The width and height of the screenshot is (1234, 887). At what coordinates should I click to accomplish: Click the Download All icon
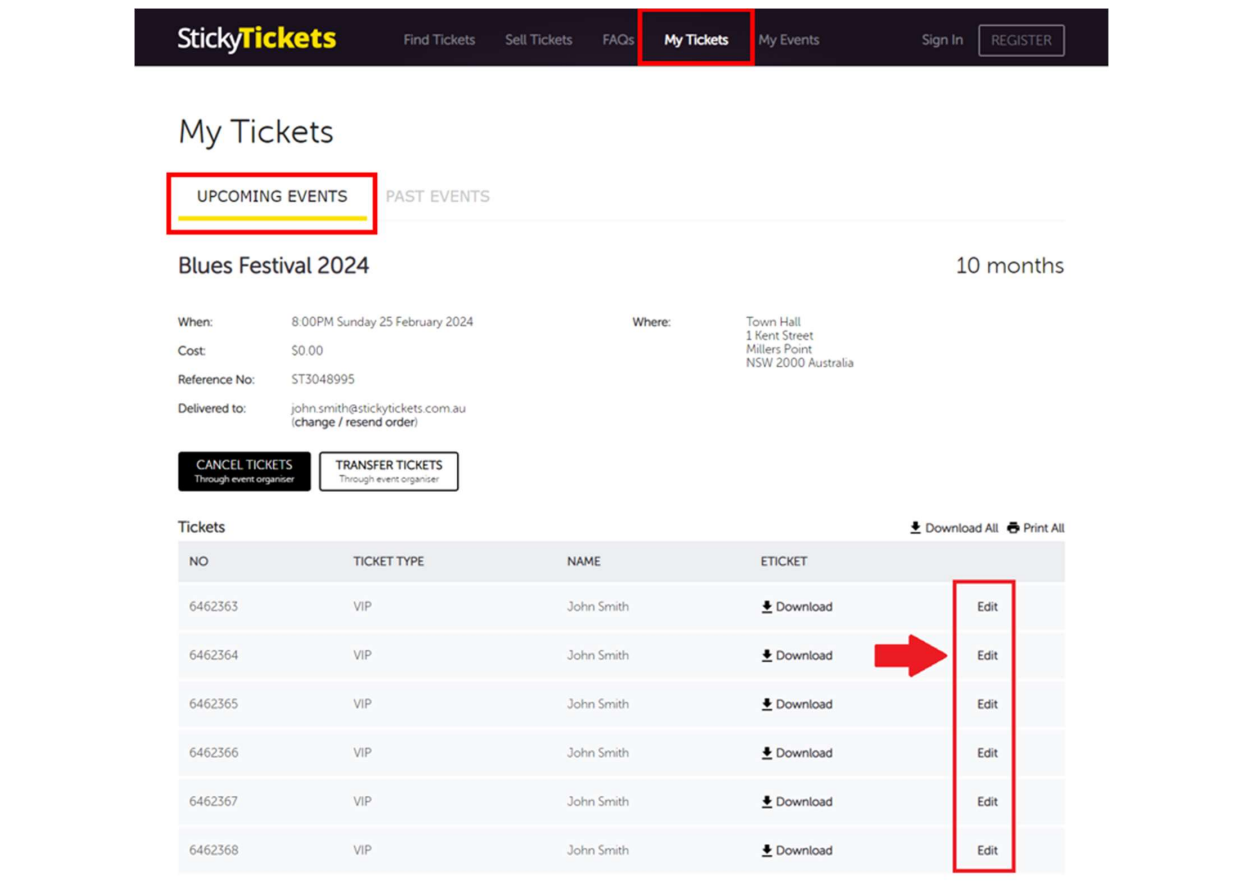(x=915, y=527)
